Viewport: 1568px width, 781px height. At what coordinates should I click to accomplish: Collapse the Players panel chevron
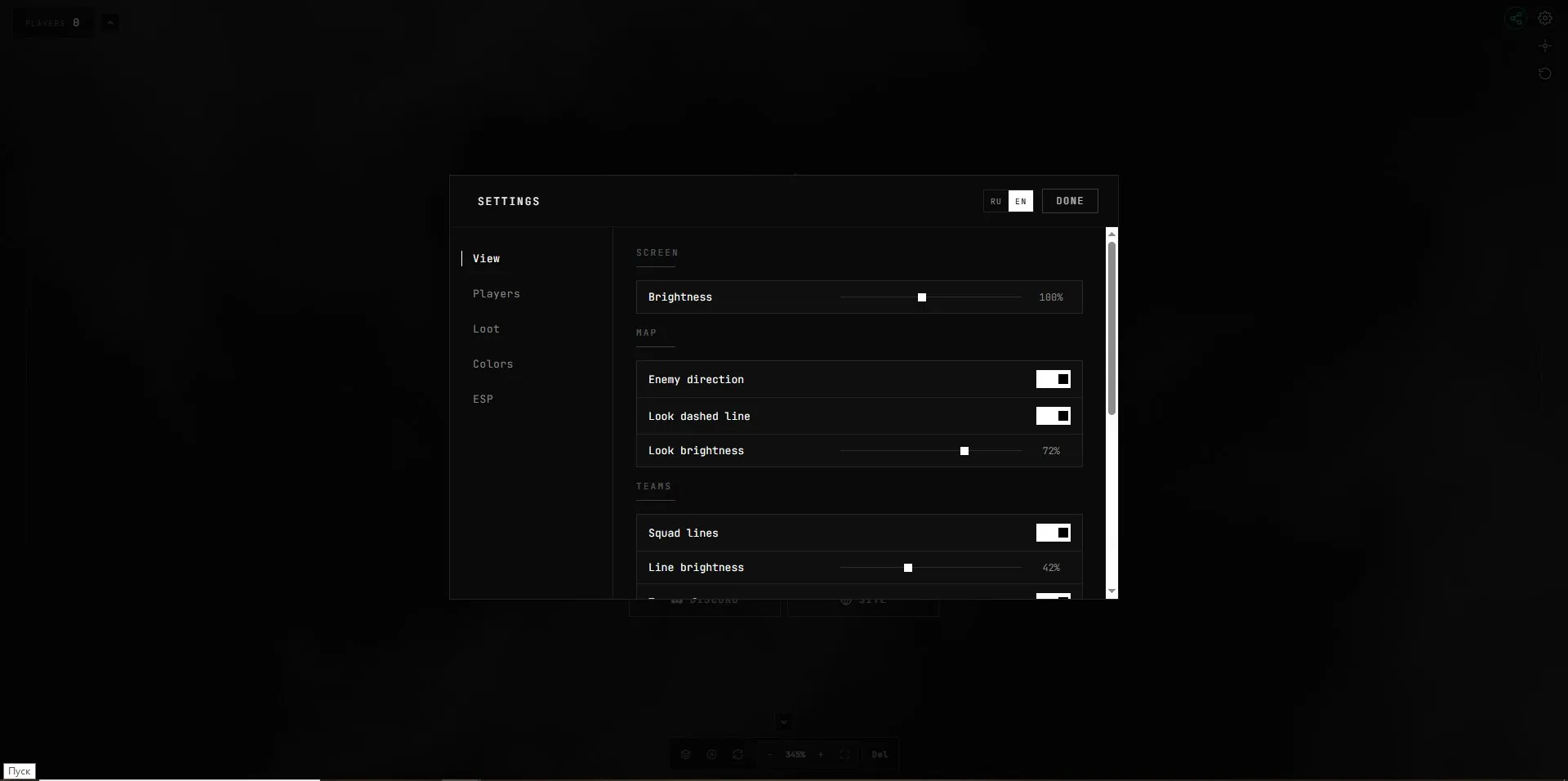click(x=110, y=23)
